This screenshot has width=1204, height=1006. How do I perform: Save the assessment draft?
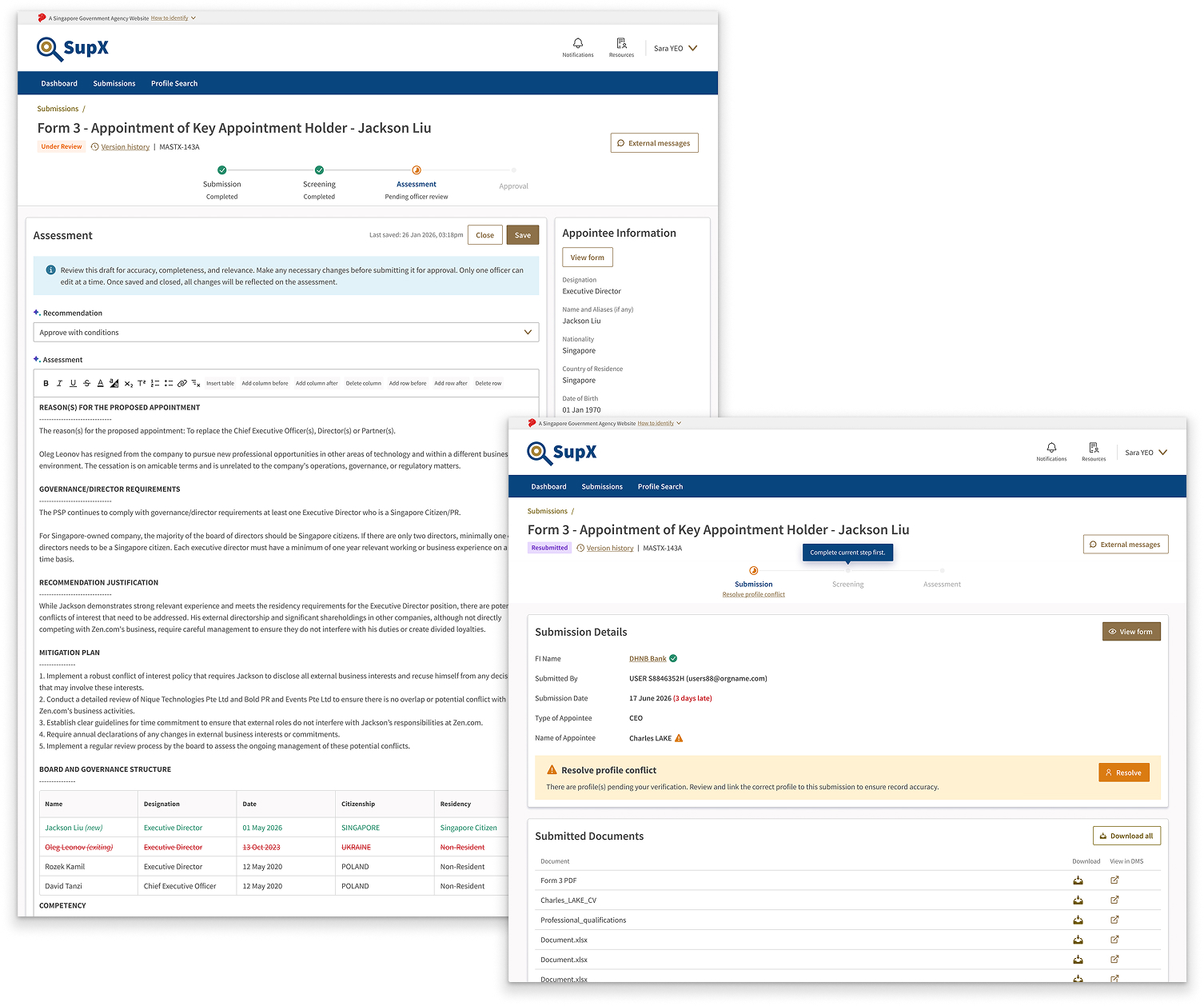(x=523, y=235)
